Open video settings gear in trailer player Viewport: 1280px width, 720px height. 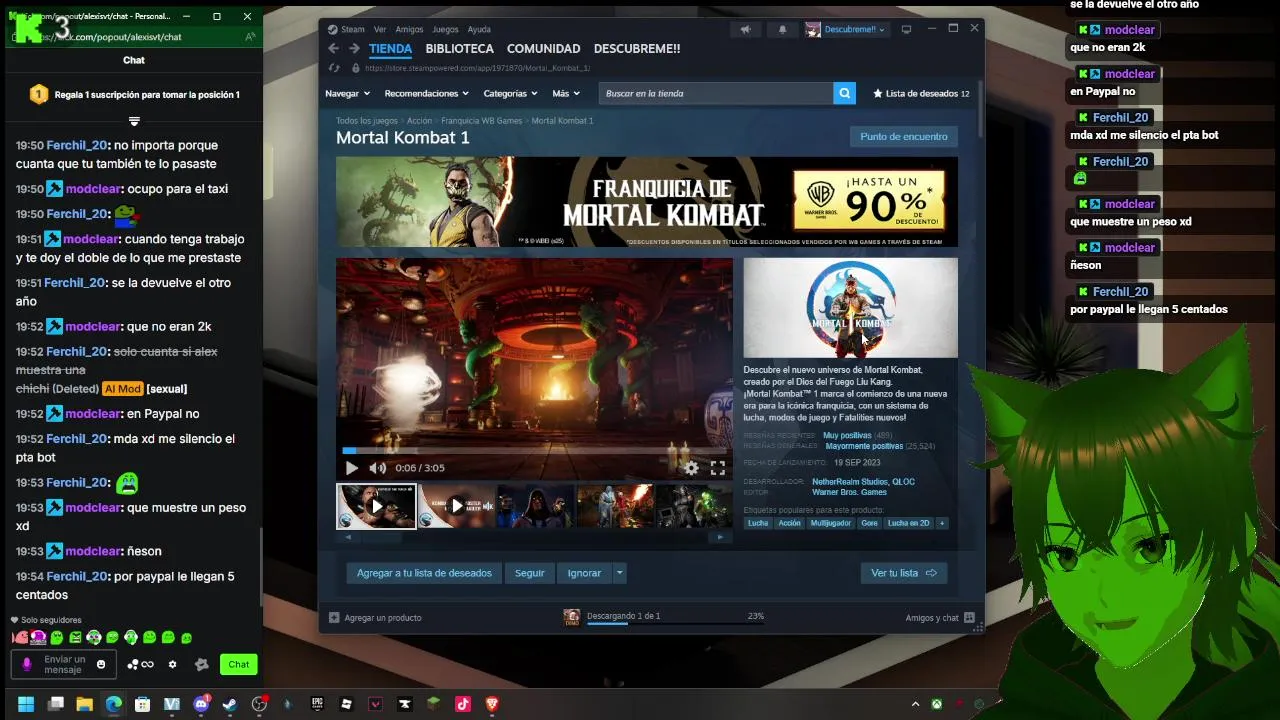[691, 468]
